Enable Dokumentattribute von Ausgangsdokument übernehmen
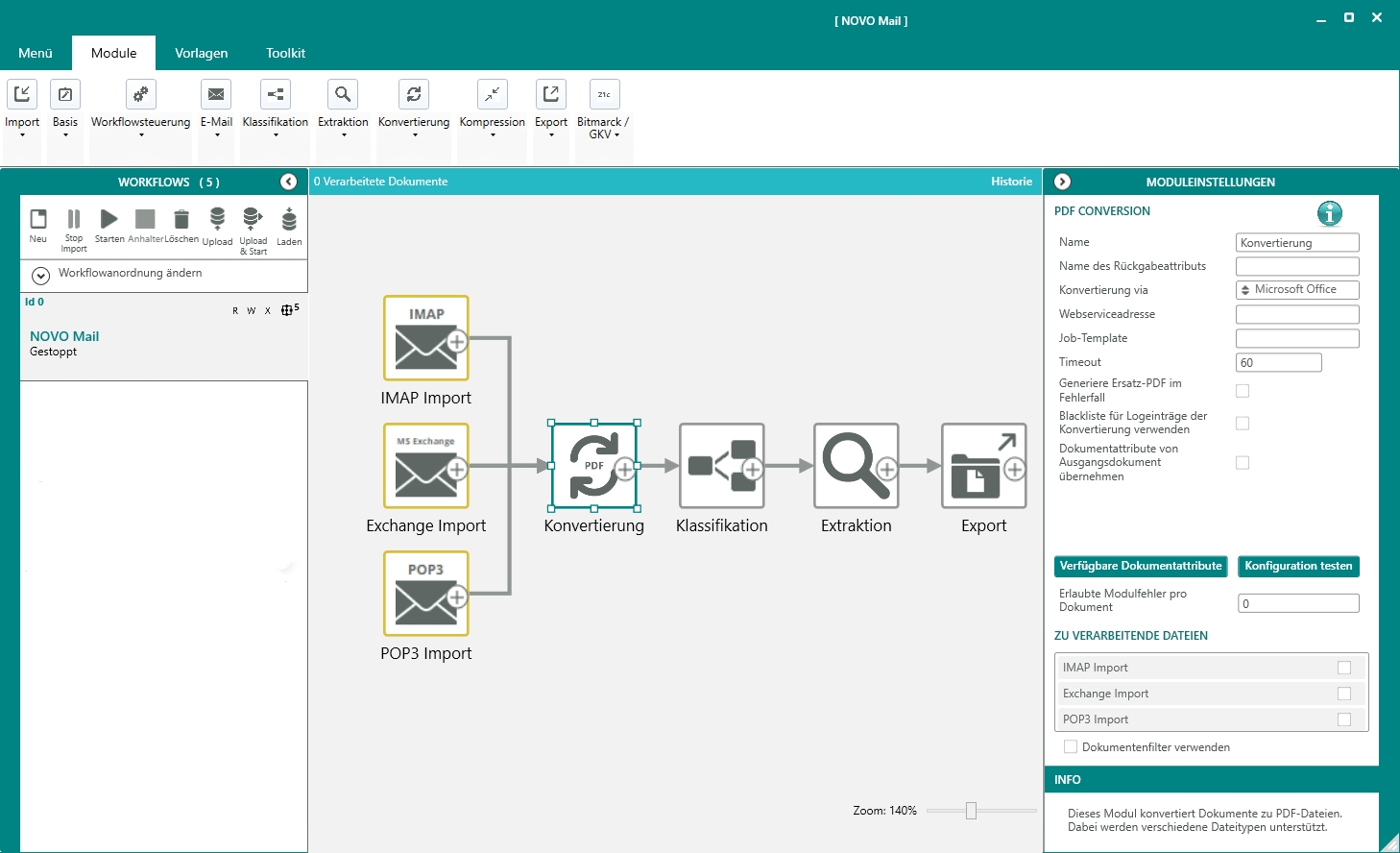Screen dimensions: 1400x853 [x=1243, y=463]
